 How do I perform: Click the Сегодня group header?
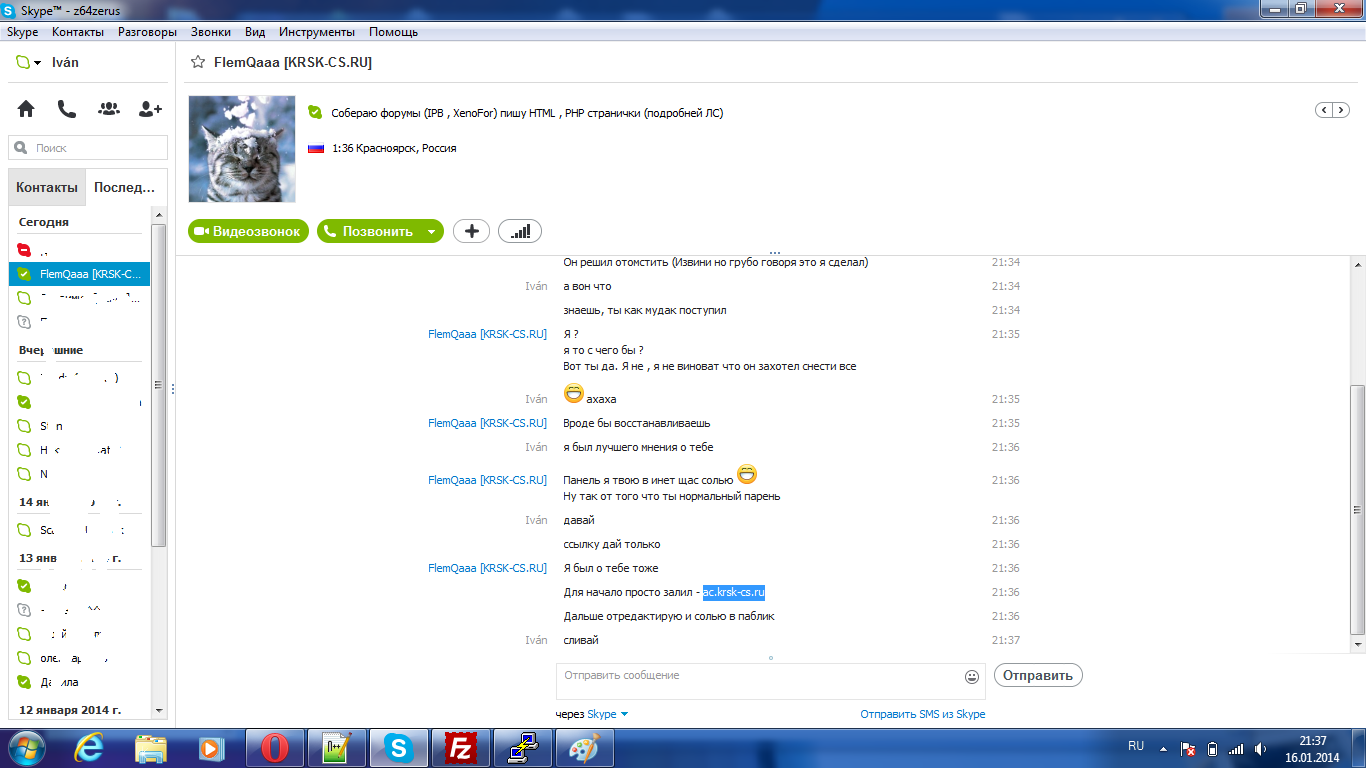44,222
